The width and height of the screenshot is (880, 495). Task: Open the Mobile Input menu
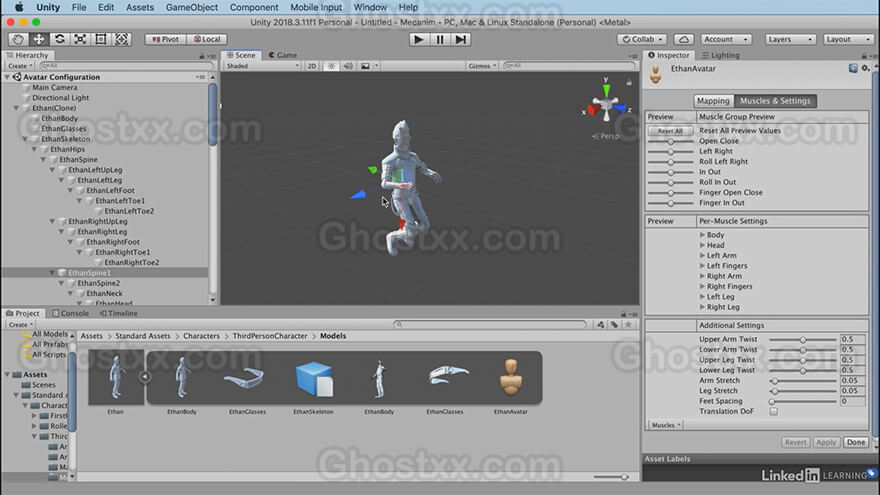point(315,7)
